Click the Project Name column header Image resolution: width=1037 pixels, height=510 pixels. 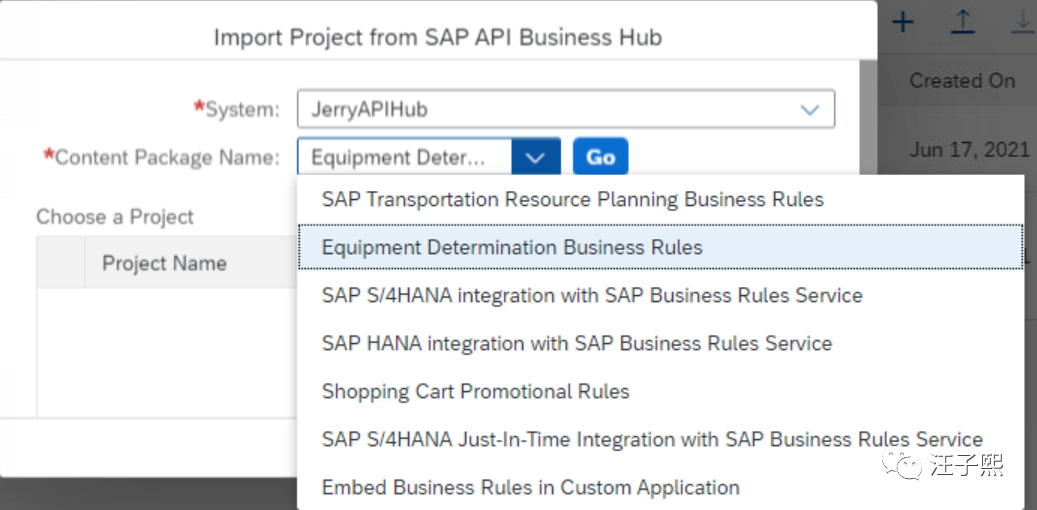(164, 263)
